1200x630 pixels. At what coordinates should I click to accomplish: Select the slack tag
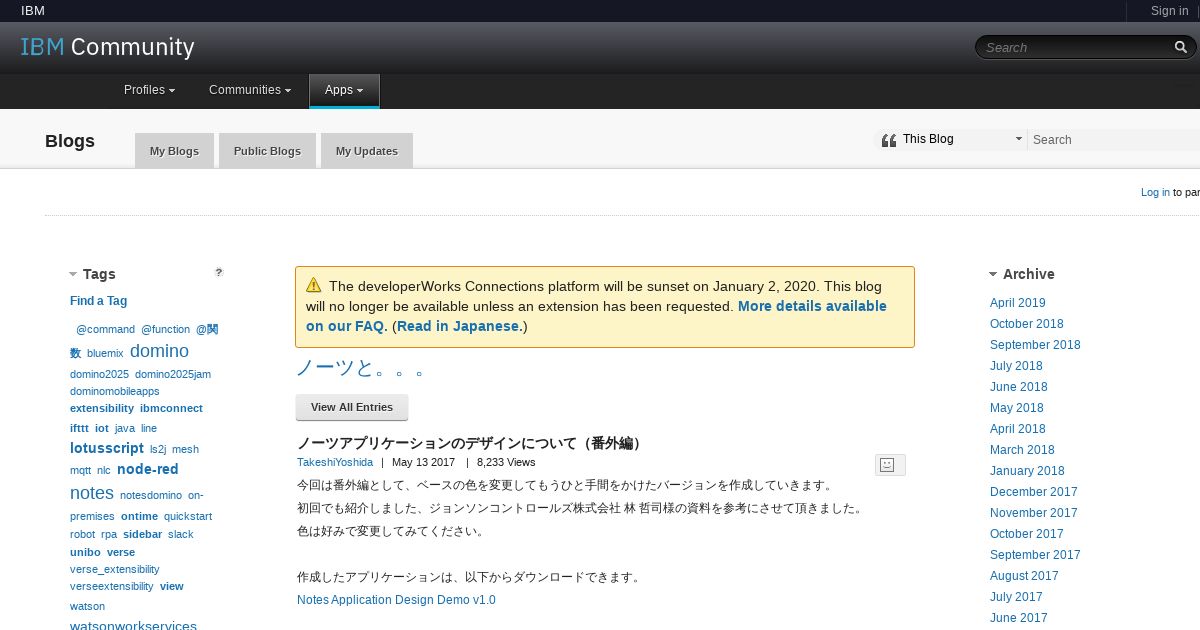(181, 534)
